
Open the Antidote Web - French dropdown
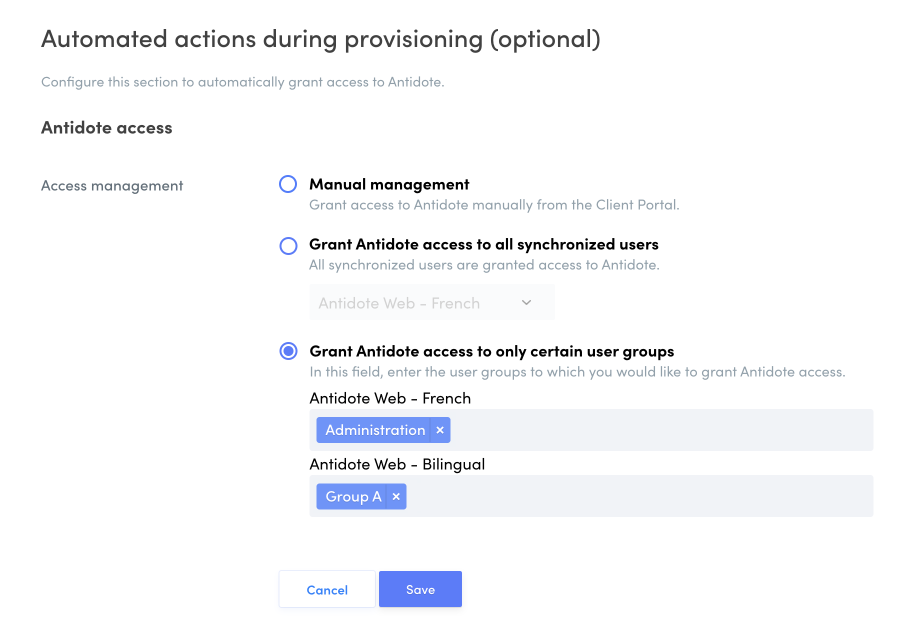point(432,303)
